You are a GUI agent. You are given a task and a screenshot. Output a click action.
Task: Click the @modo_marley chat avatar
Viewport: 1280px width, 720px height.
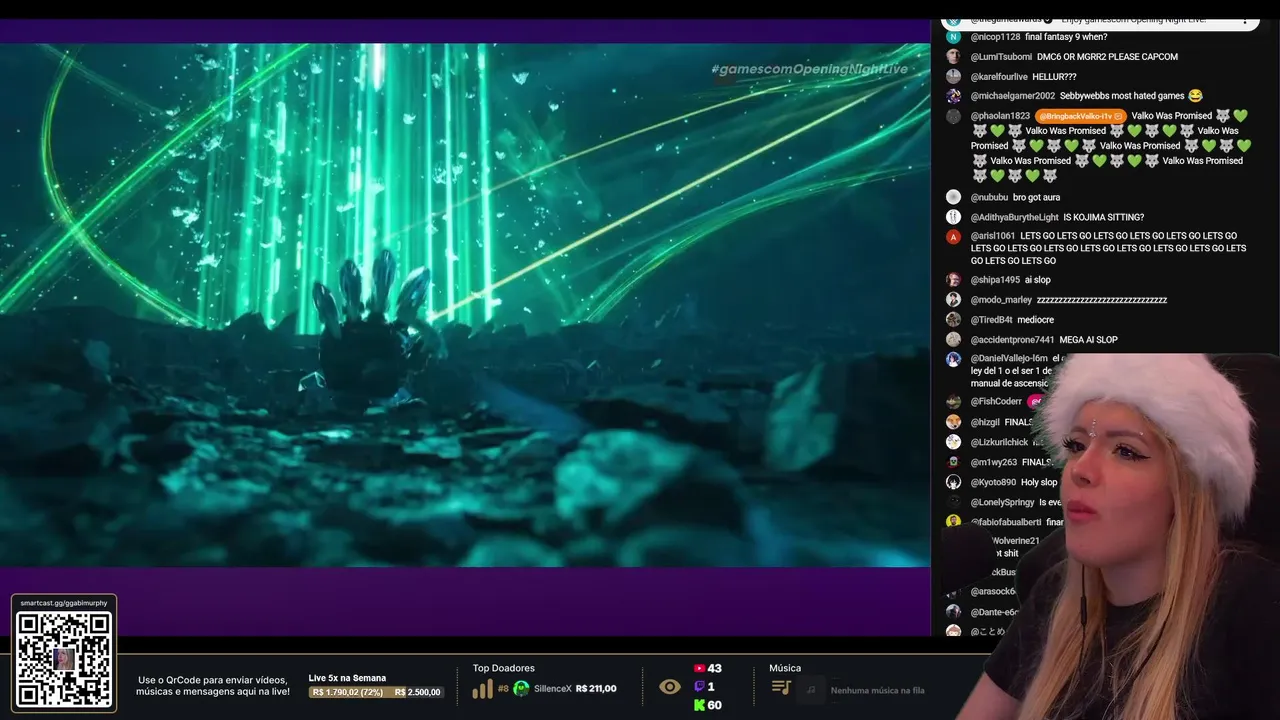click(953, 300)
